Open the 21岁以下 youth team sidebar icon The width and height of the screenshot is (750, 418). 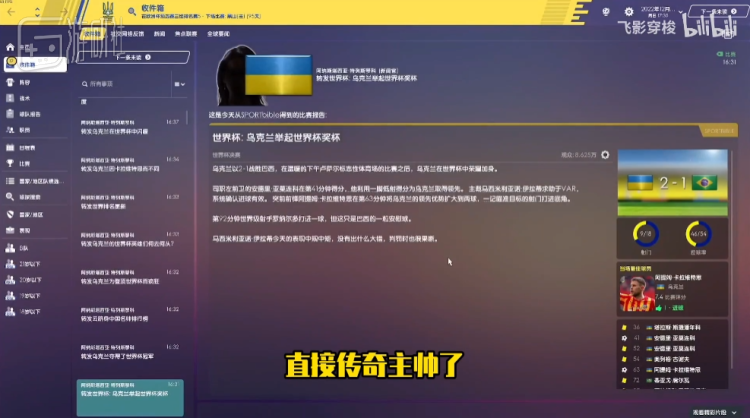pyautogui.click(x=10, y=264)
